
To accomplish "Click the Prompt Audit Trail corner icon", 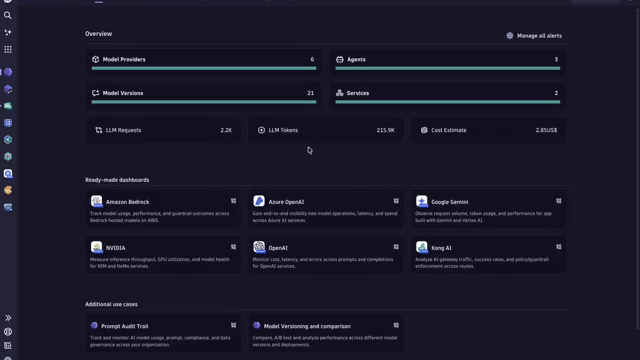I will (233, 325).
